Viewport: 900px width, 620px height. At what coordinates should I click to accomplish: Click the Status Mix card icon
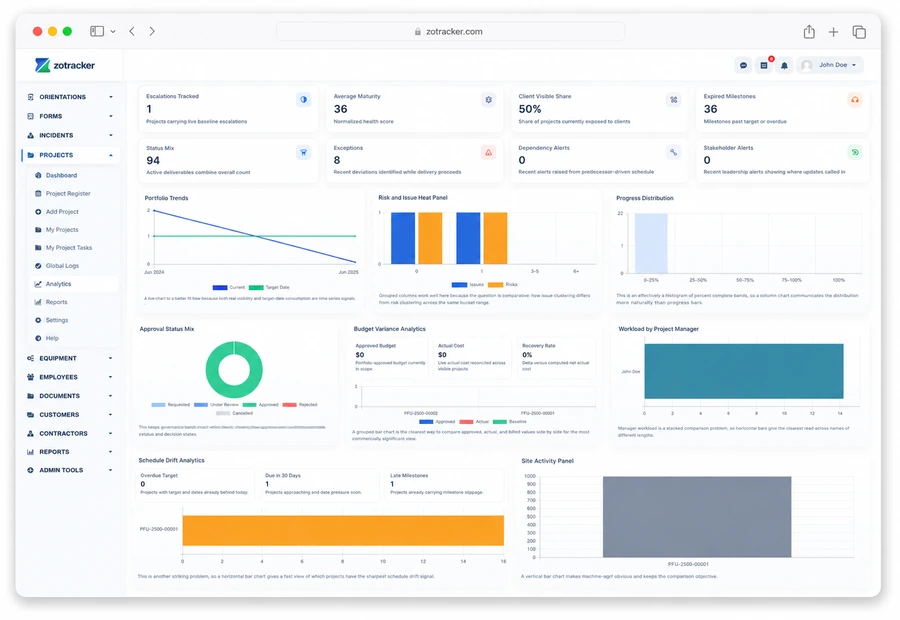tap(304, 152)
